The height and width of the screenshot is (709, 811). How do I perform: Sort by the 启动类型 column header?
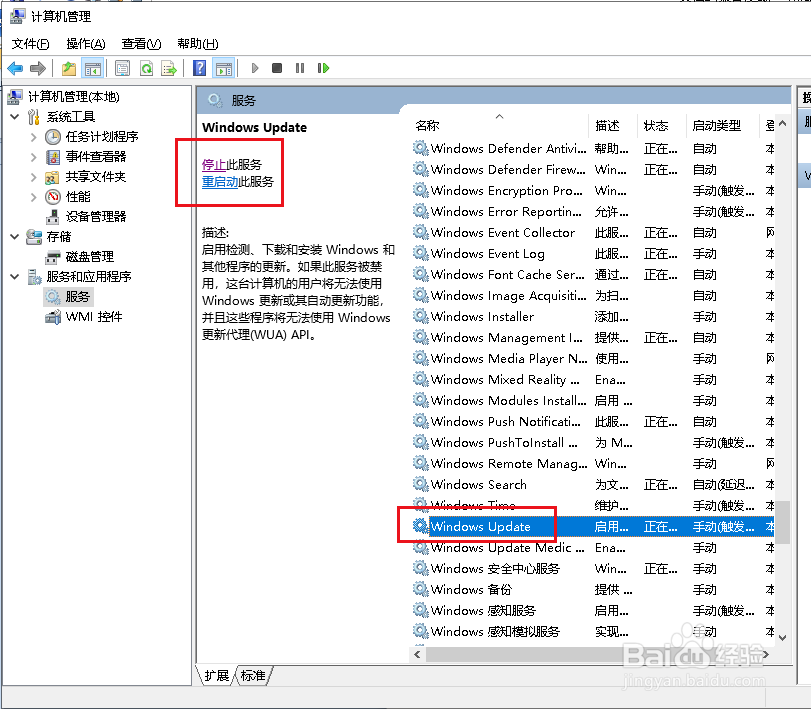(722, 126)
